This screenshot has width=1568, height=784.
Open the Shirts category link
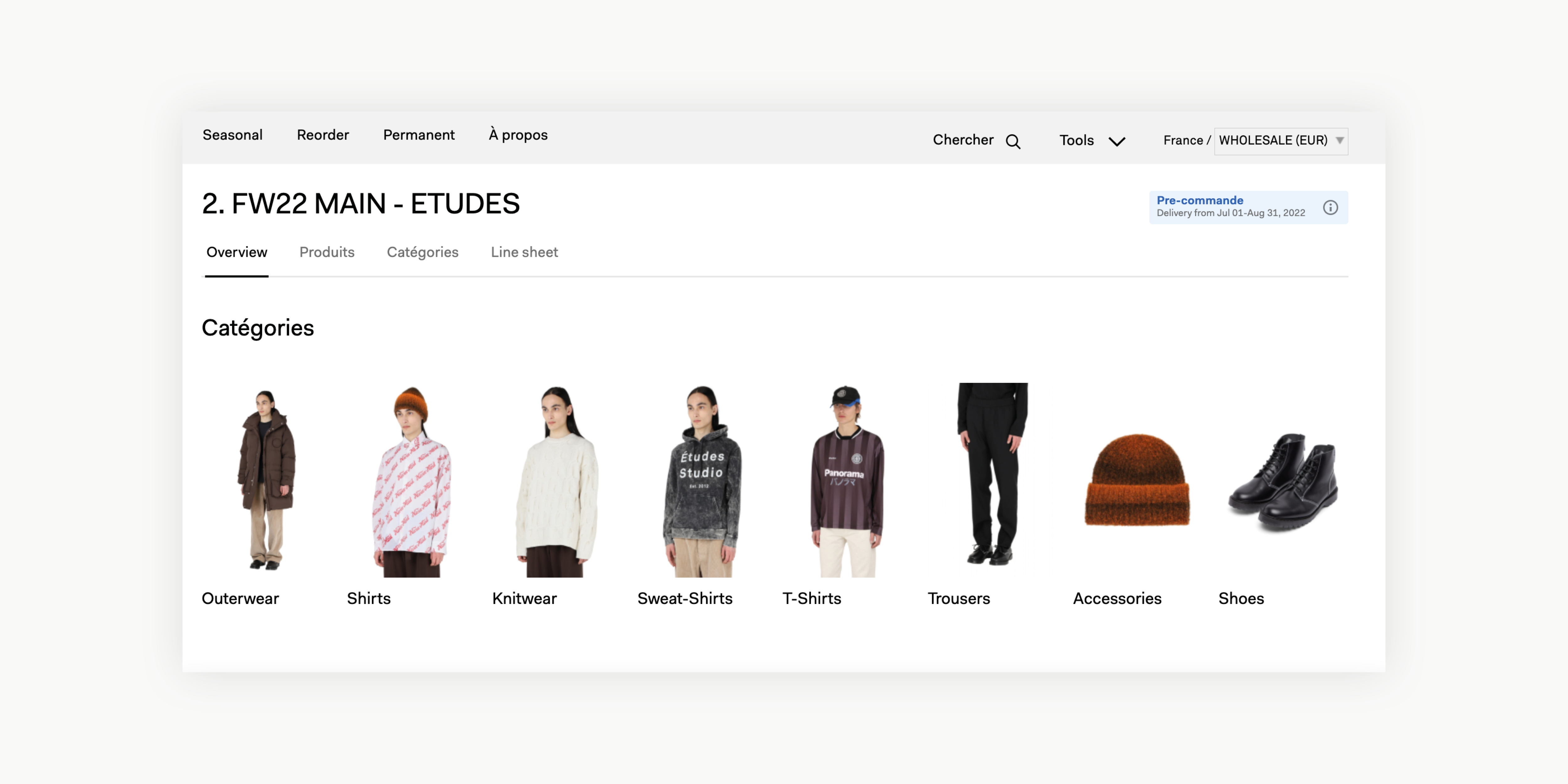368,598
